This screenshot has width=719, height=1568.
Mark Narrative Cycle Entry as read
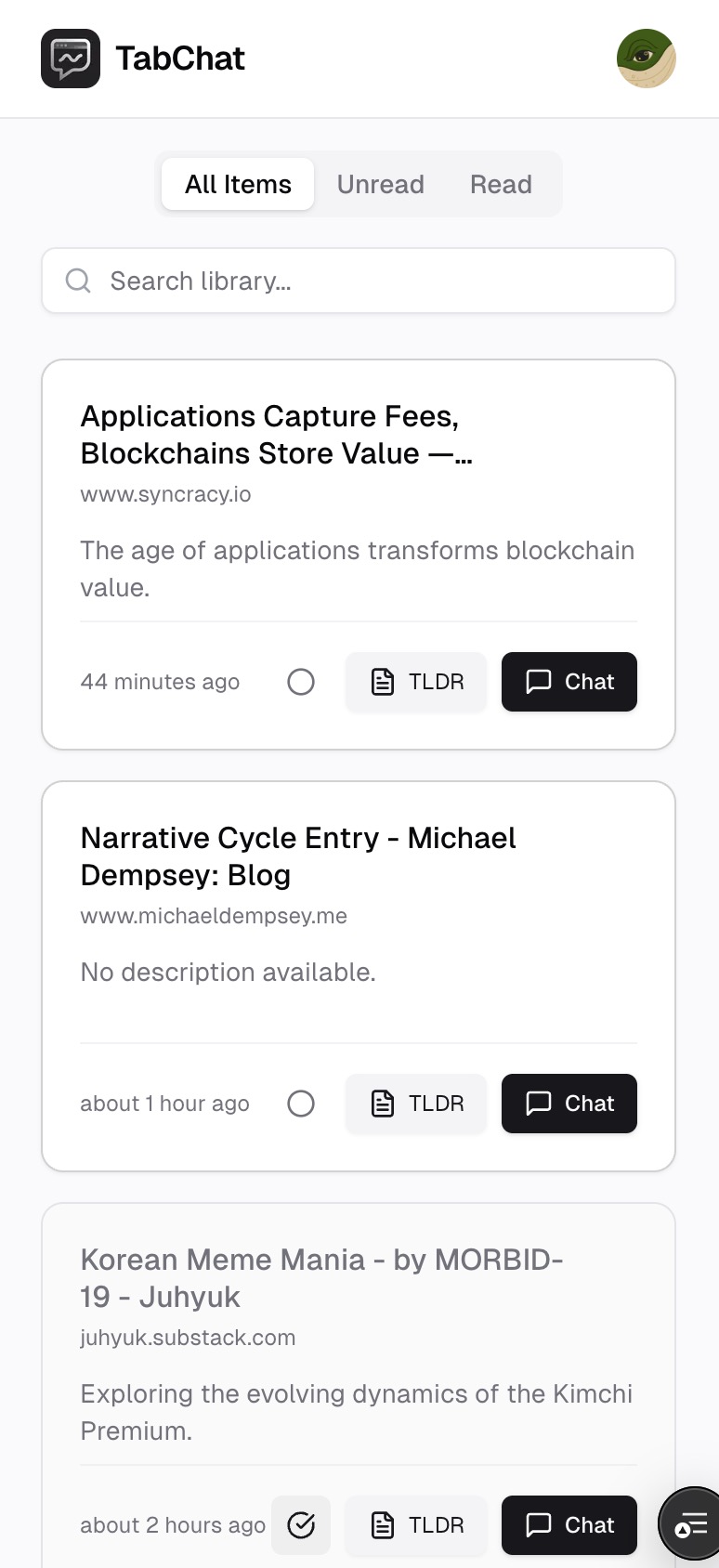301,1104
